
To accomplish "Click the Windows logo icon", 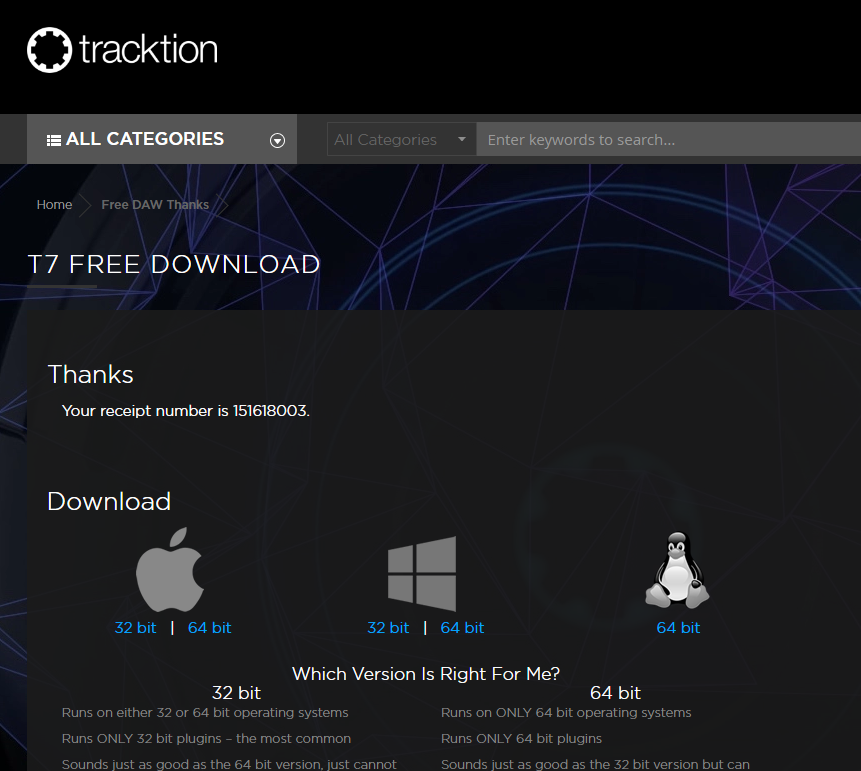I will [422, 573].
